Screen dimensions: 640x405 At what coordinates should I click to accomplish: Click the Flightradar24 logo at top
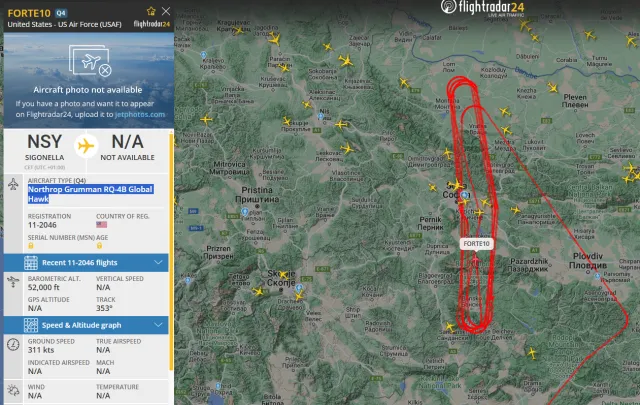tap(482, 7)
